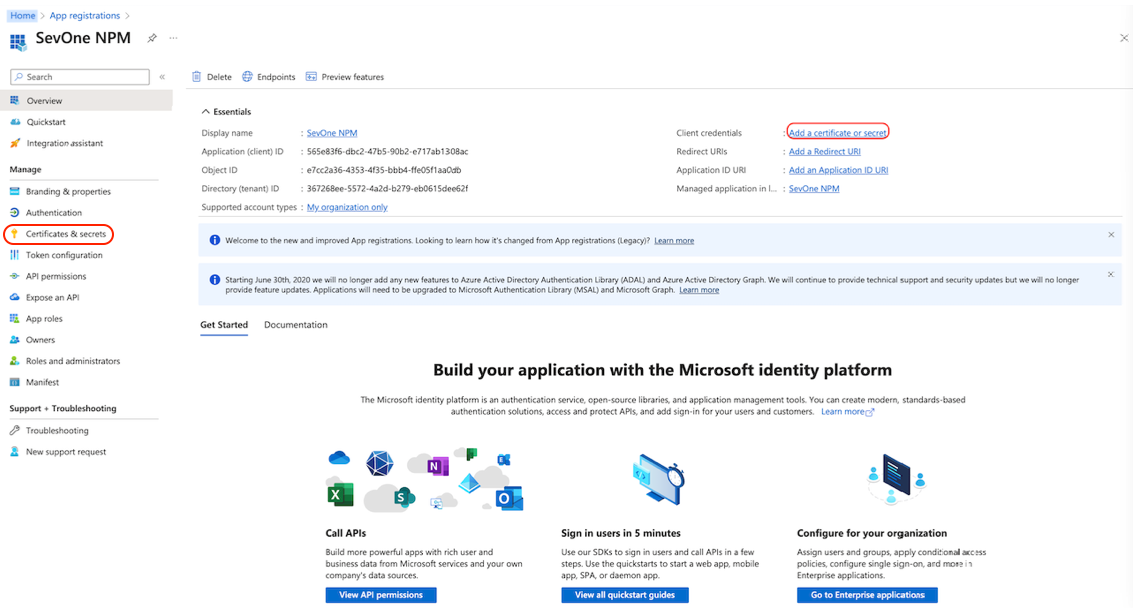Click the Application (client) ID value
The width and height of the screenshot is (1133, 608).
(x=387, y=152)
